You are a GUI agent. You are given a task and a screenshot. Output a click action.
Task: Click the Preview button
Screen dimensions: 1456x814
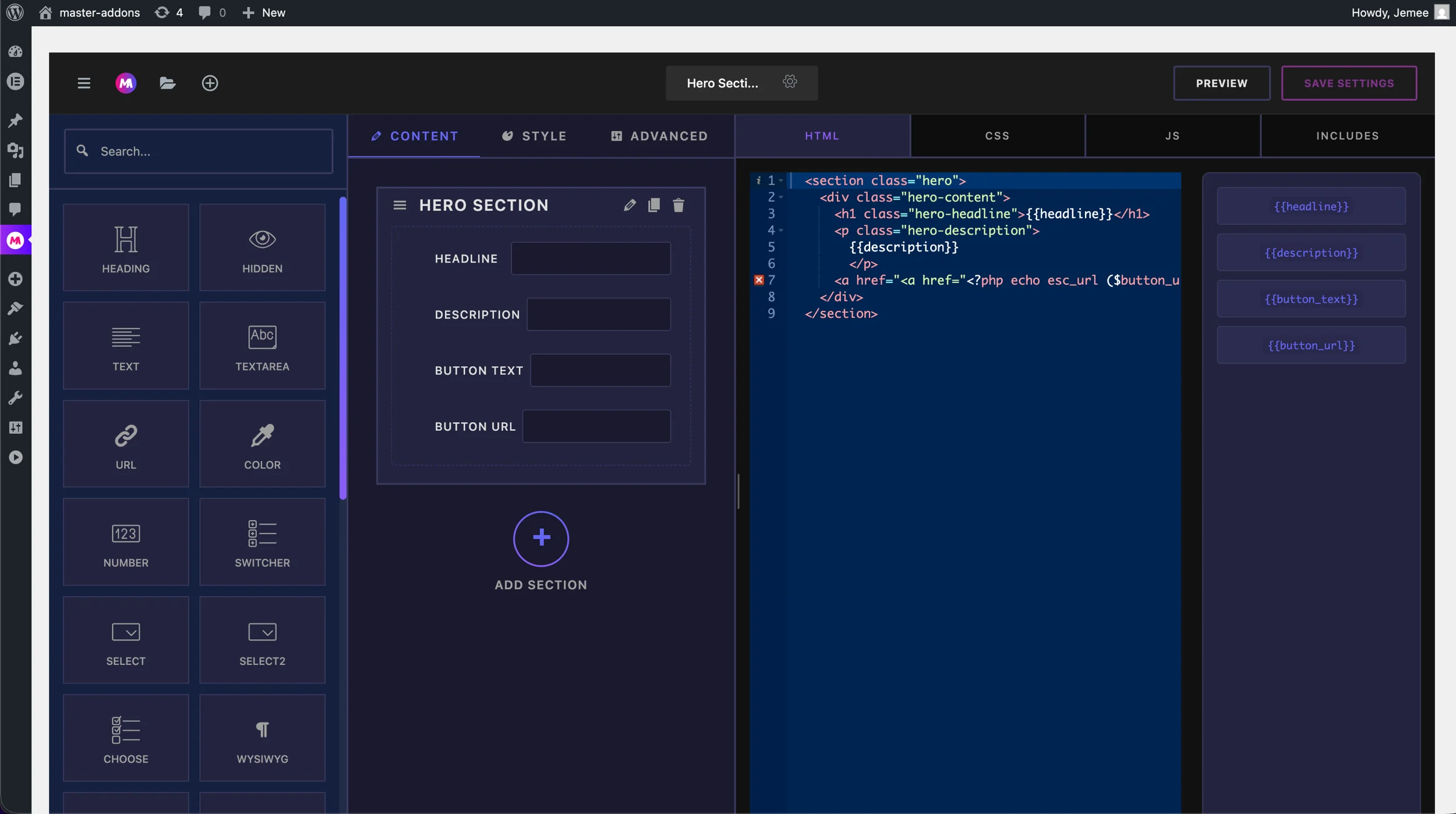[x=1222, y=83]
